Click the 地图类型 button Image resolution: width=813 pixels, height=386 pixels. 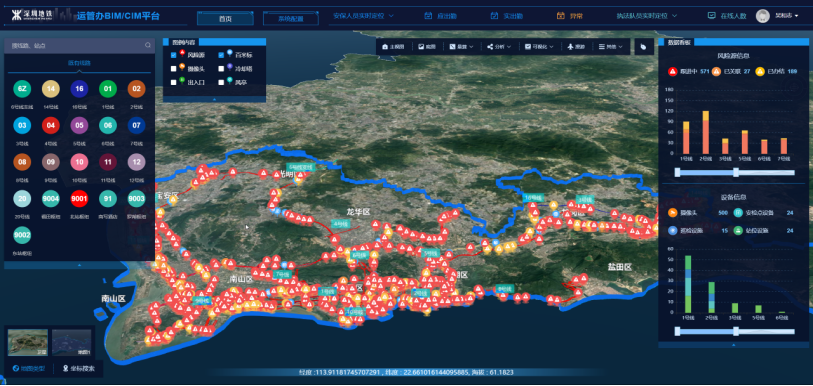29,369
